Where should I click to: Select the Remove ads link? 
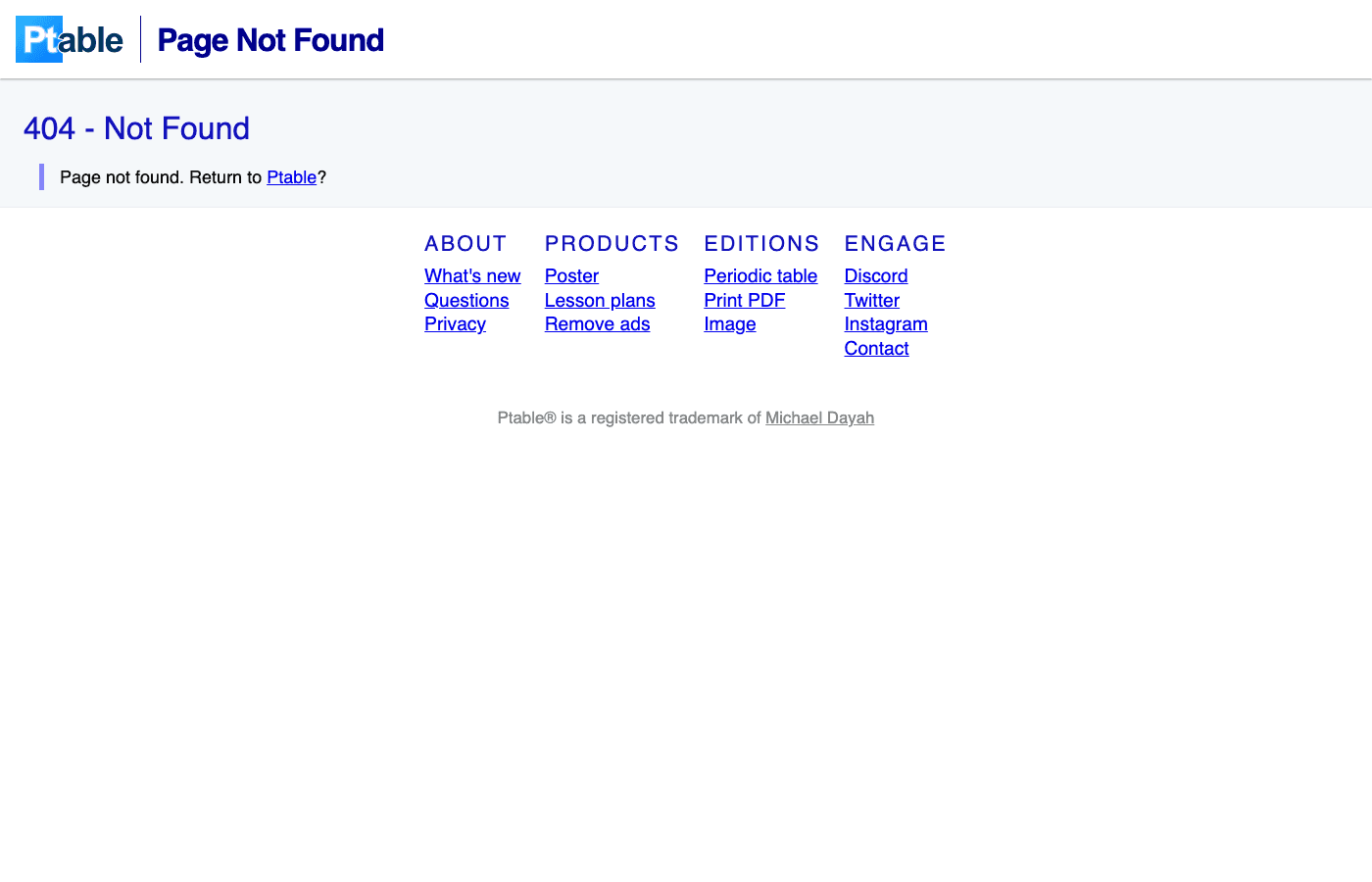[597, 324]
